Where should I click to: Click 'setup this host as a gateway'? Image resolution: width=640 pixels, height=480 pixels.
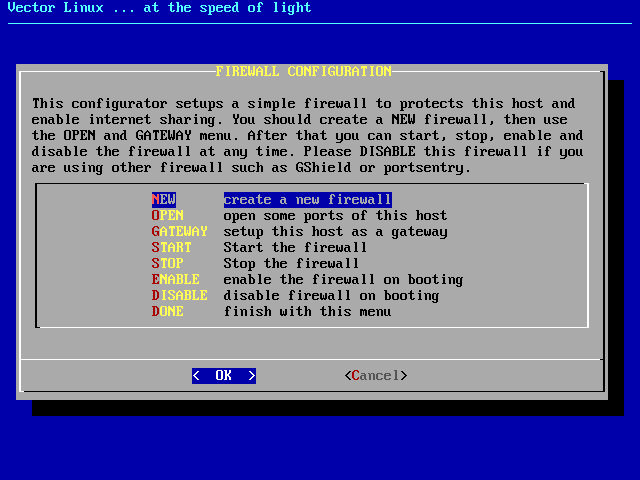point(335,232)
